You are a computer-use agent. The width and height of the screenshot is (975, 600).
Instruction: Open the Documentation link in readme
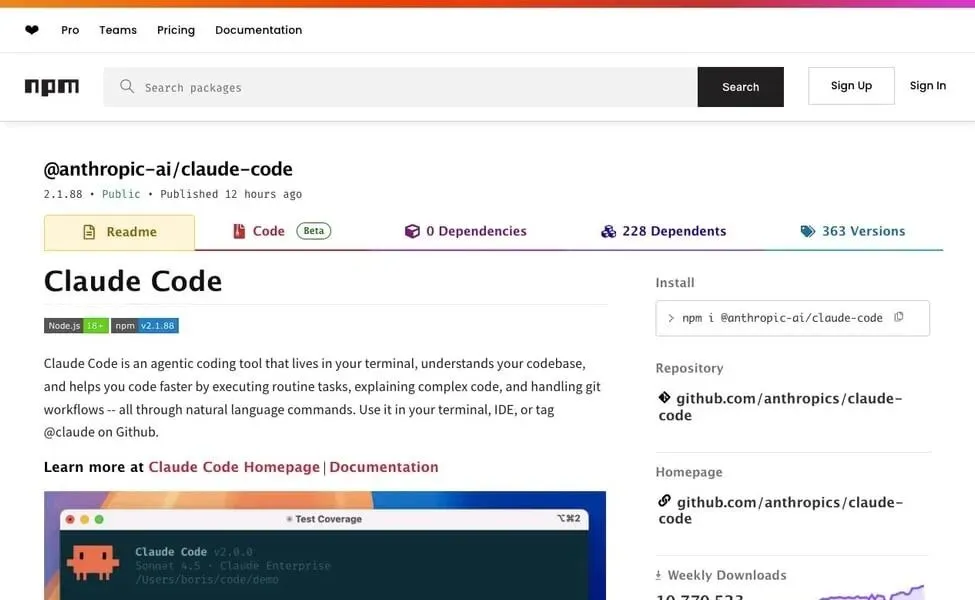[384, 467]
